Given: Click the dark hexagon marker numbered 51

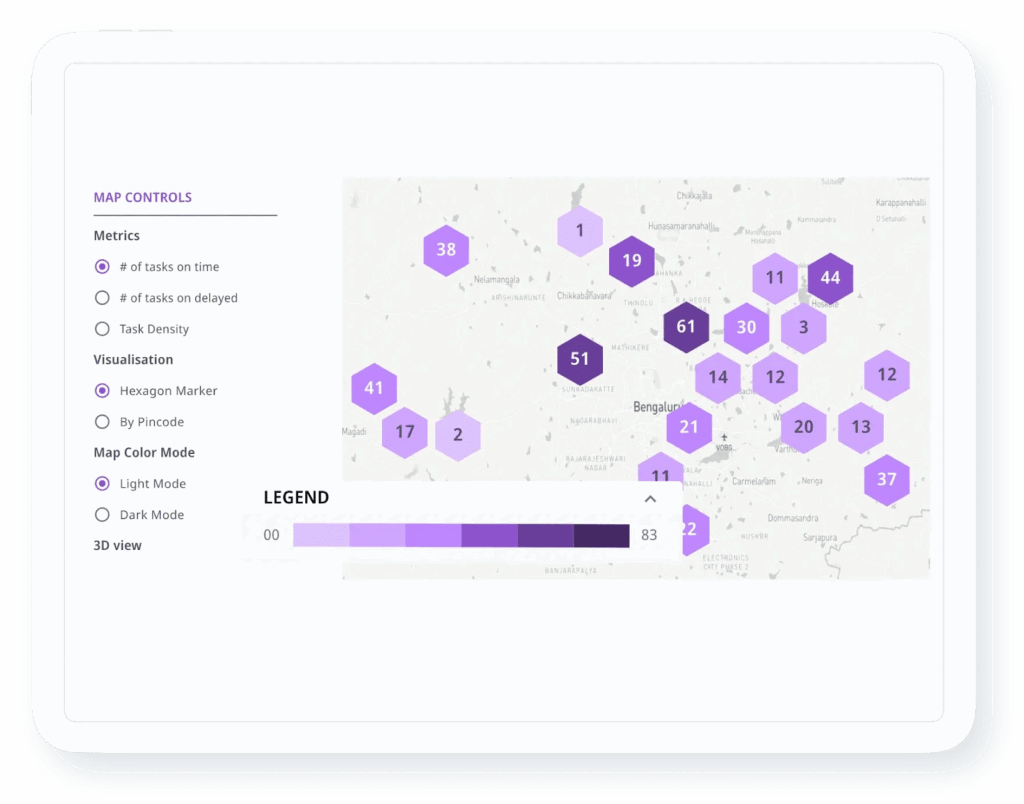Looking at the screenshot, I should click(580, 359).
